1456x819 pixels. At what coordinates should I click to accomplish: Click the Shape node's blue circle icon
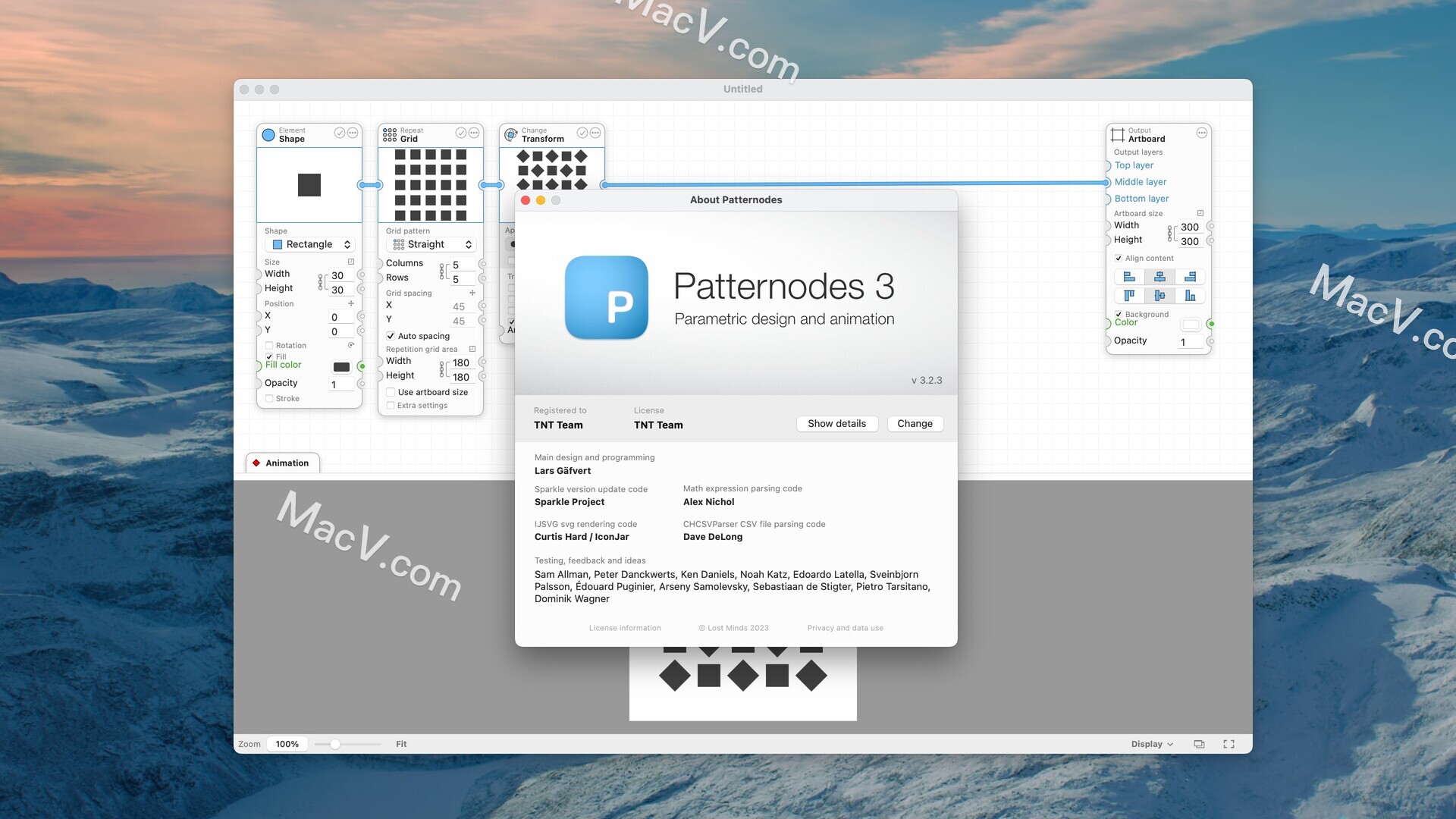268,135
